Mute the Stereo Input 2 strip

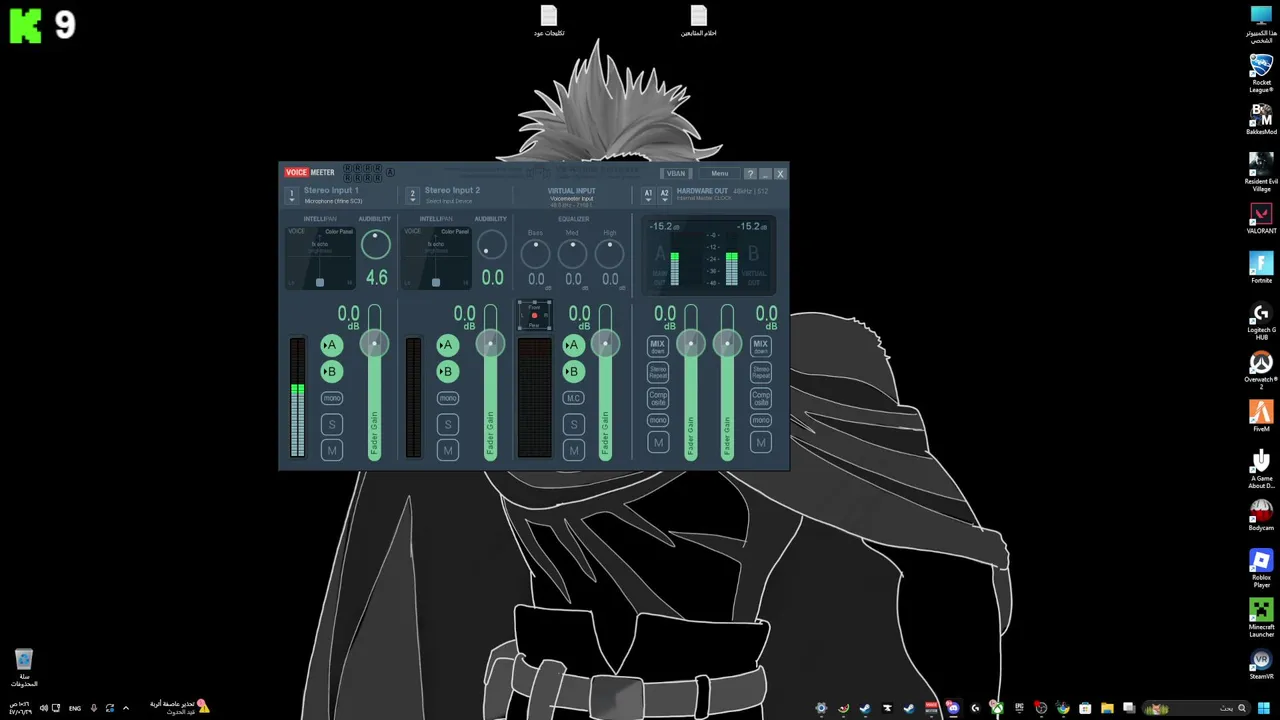(x=448, y=450)
